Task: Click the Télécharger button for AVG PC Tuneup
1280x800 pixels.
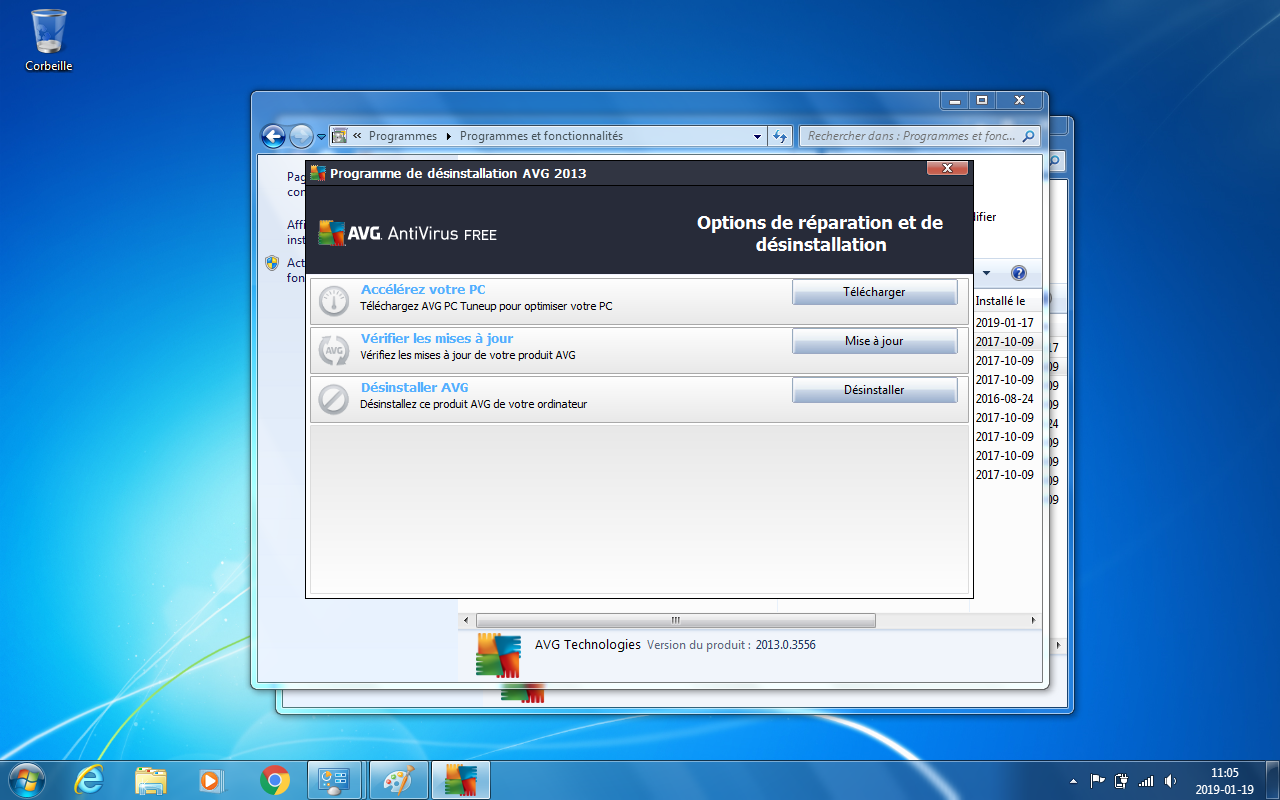Action: click(874, 292)
